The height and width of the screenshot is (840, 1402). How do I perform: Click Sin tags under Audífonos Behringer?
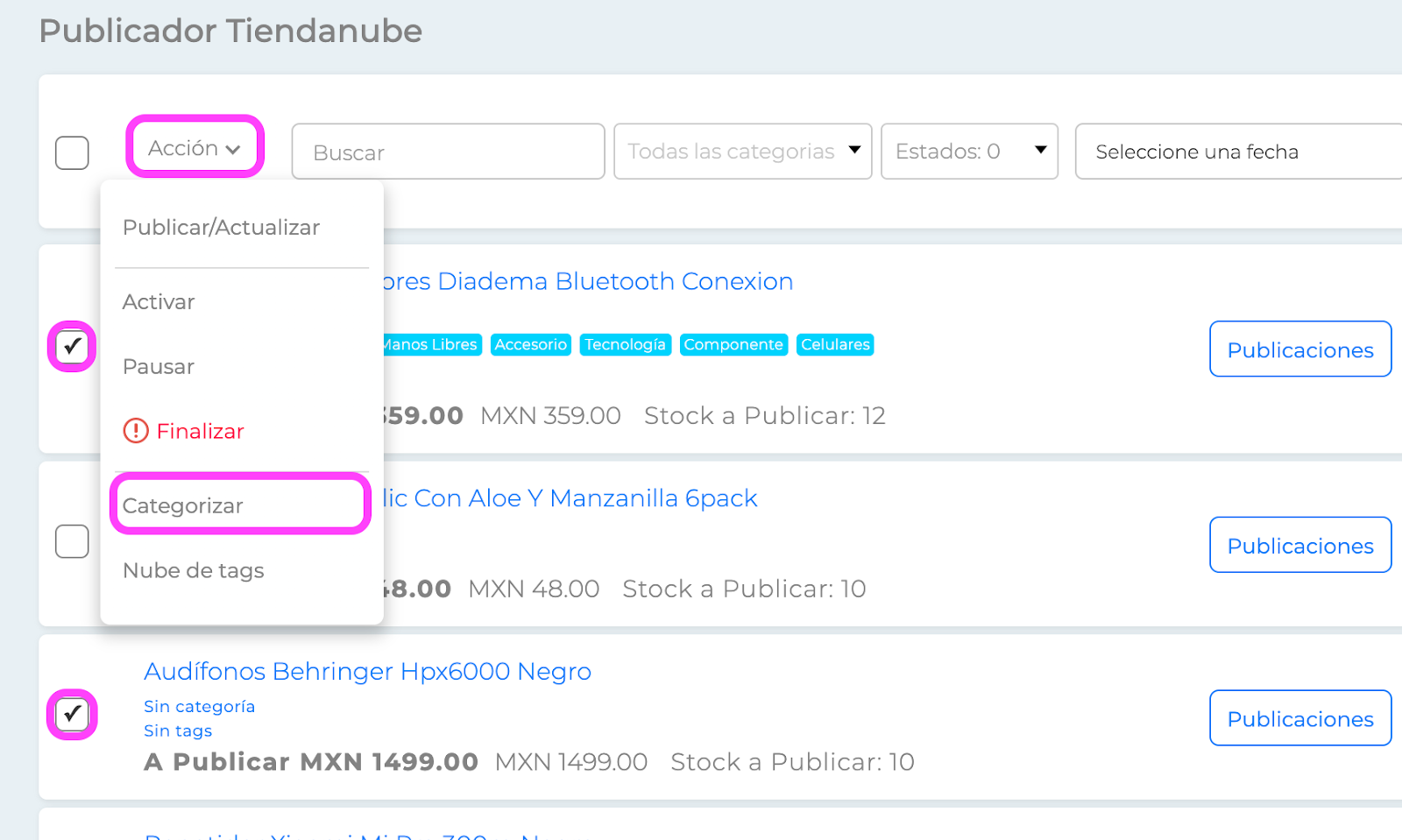pyautogui.click(x=178, y=731)
